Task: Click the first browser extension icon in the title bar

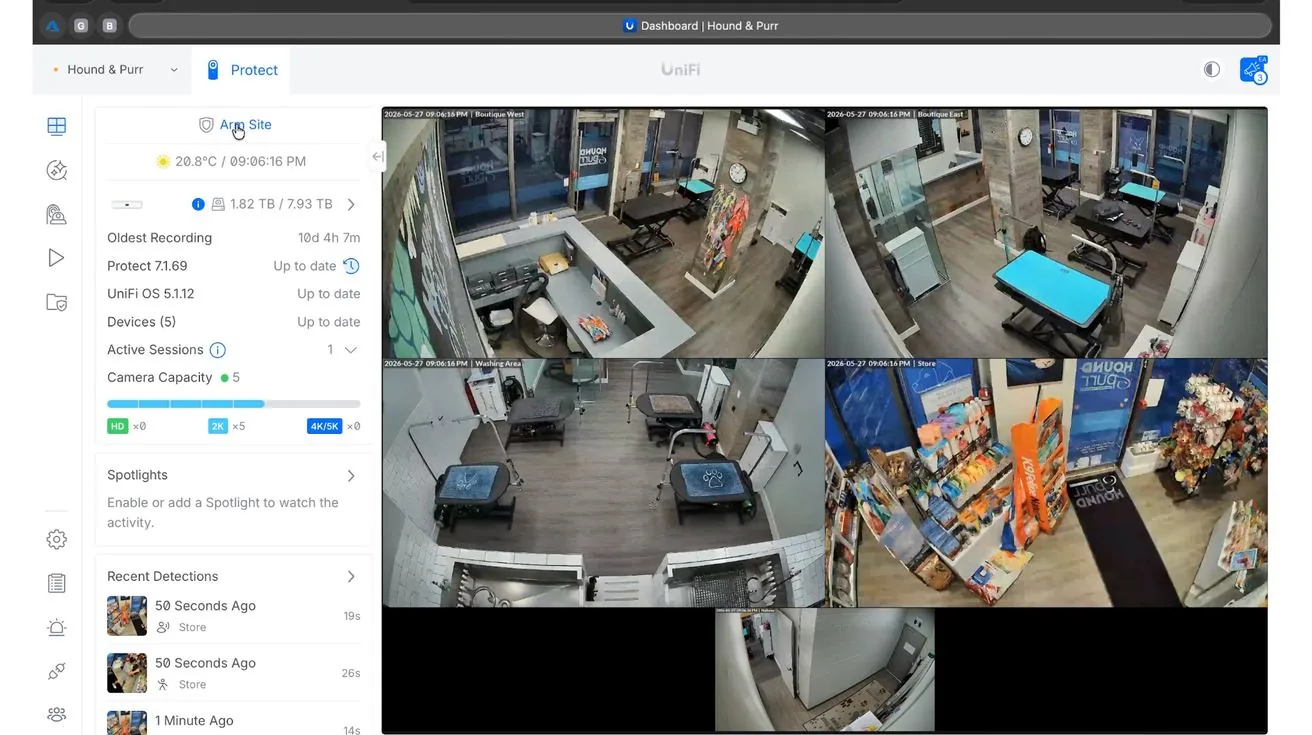Action: coord(53,26)
